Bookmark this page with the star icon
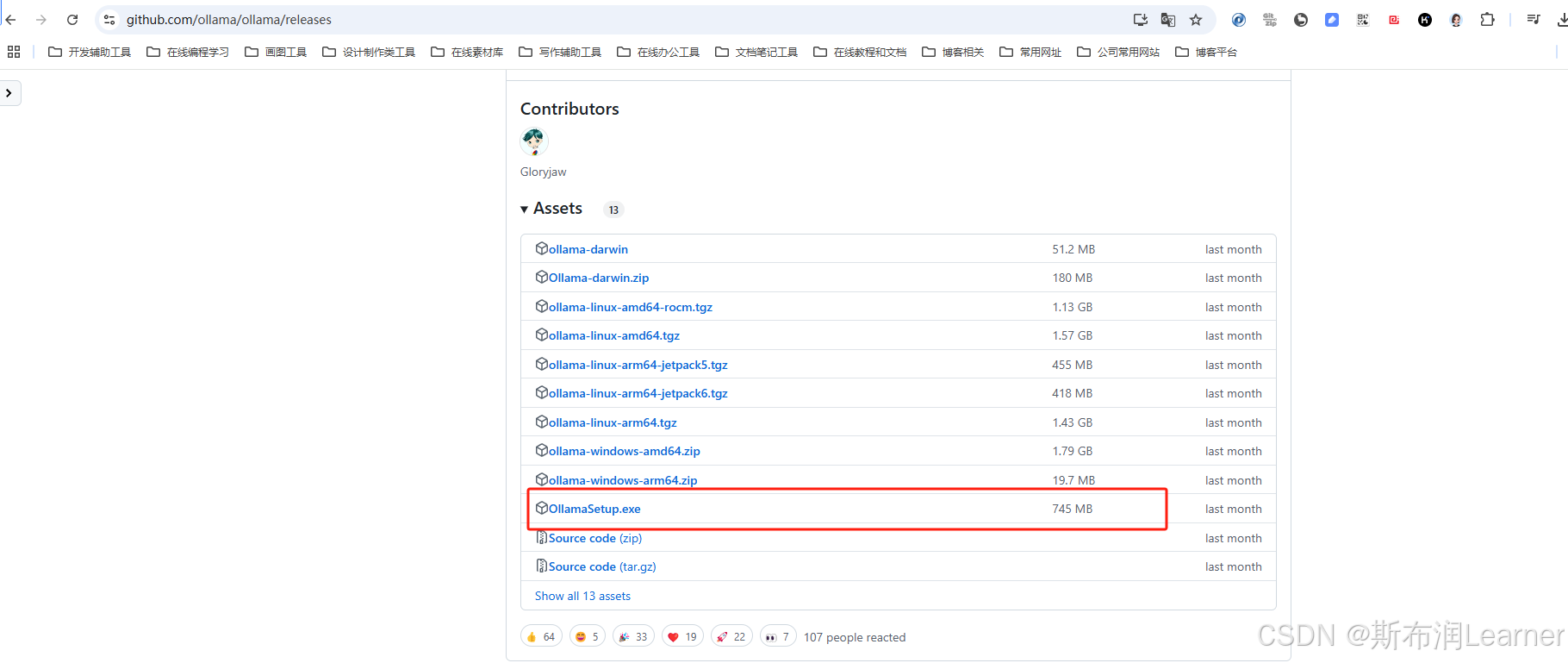This screenshot has width=1568, height=663. pyautogui.click(x=1196, y=19)
